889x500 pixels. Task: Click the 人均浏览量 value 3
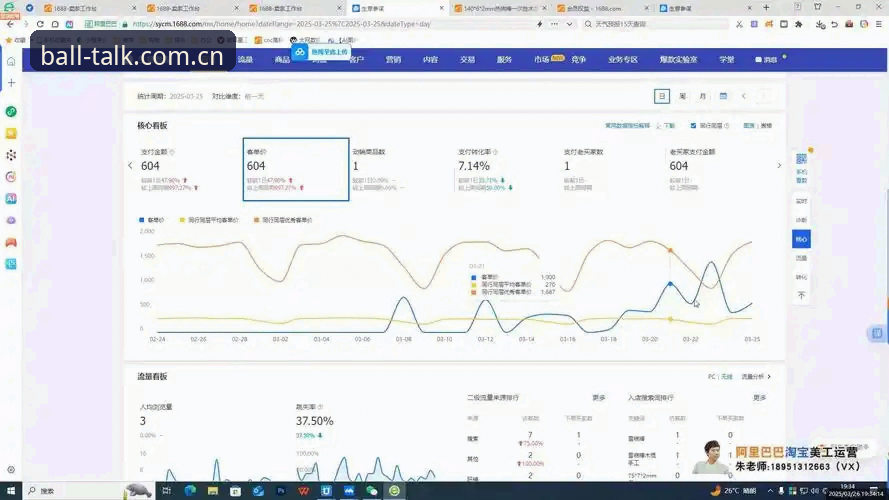coord(143,421)
